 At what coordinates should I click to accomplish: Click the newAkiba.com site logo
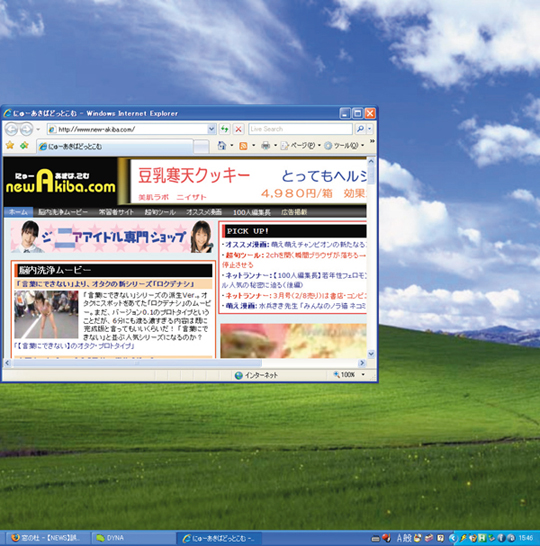(60, 181)
